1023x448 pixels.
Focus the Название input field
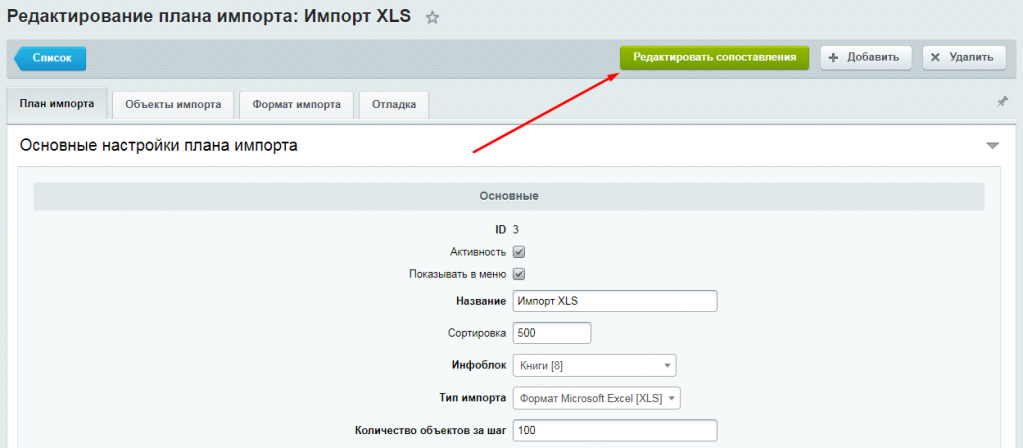click(615, 301)
